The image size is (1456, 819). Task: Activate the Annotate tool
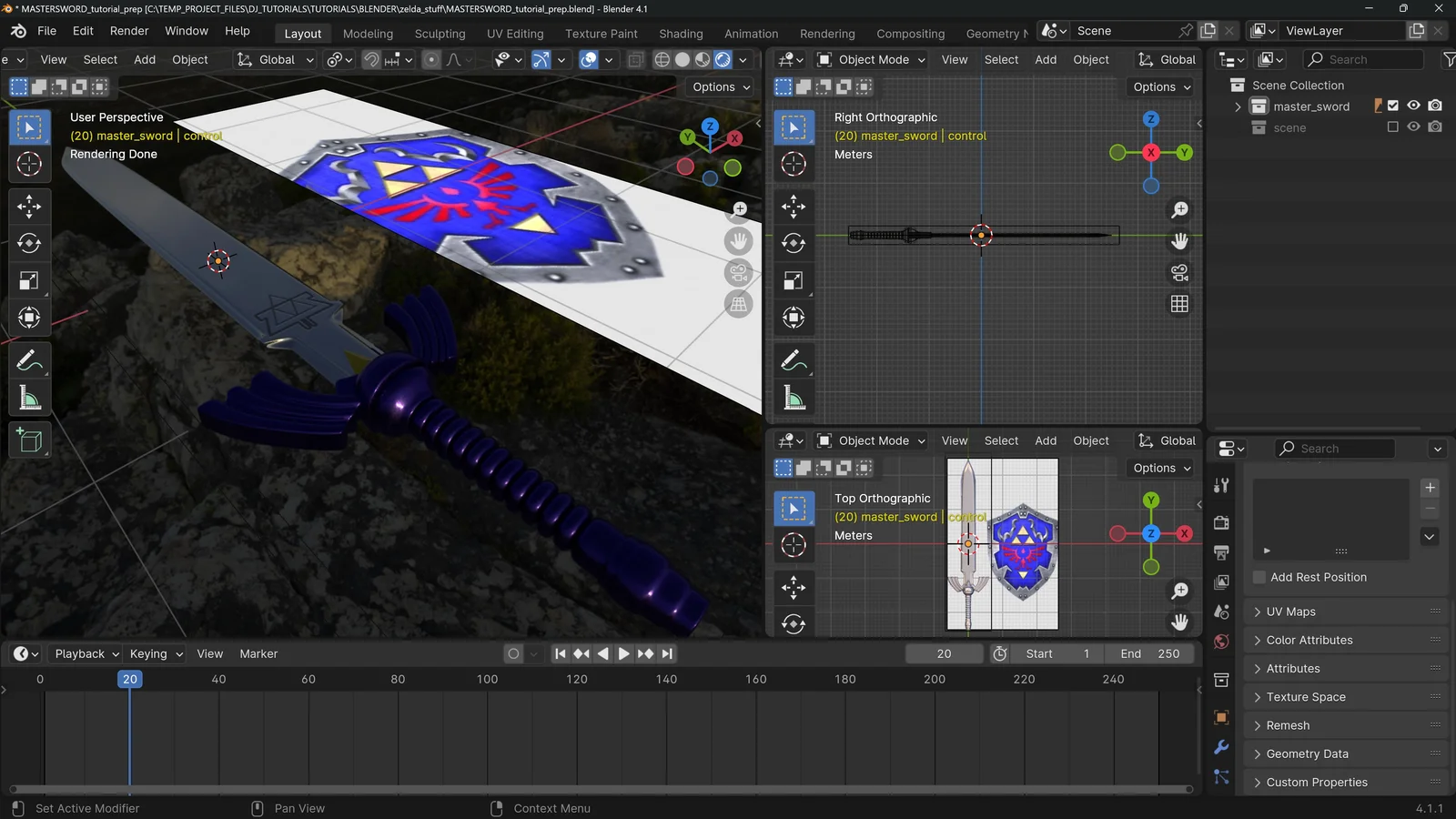(29, 360)
